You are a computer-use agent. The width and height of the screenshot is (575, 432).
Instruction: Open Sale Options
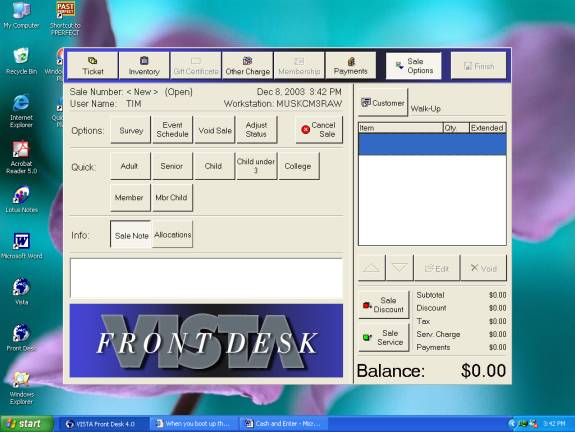point(413,66)
